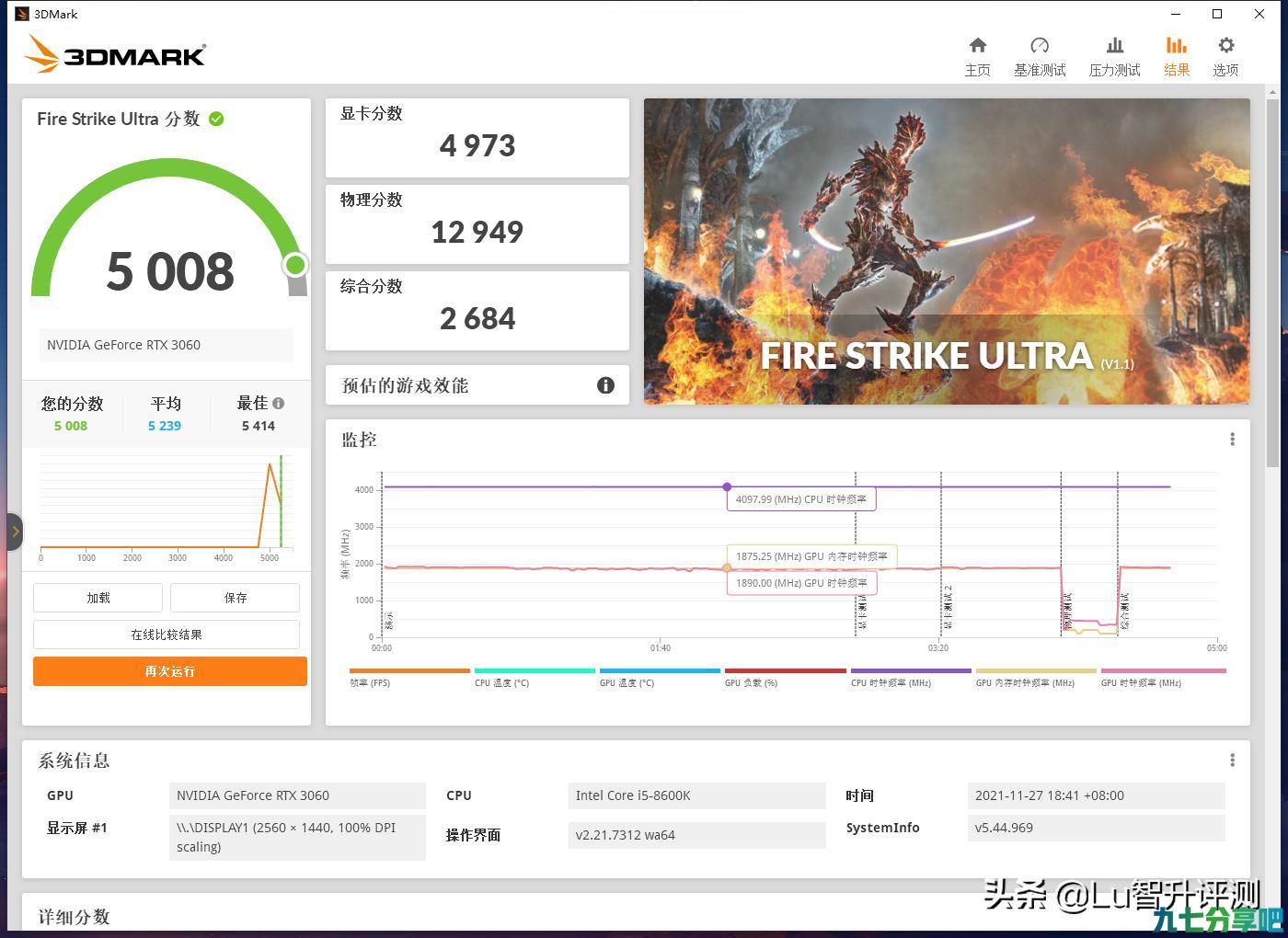Show info for 预估的游戏效能

tap(605, 385)
